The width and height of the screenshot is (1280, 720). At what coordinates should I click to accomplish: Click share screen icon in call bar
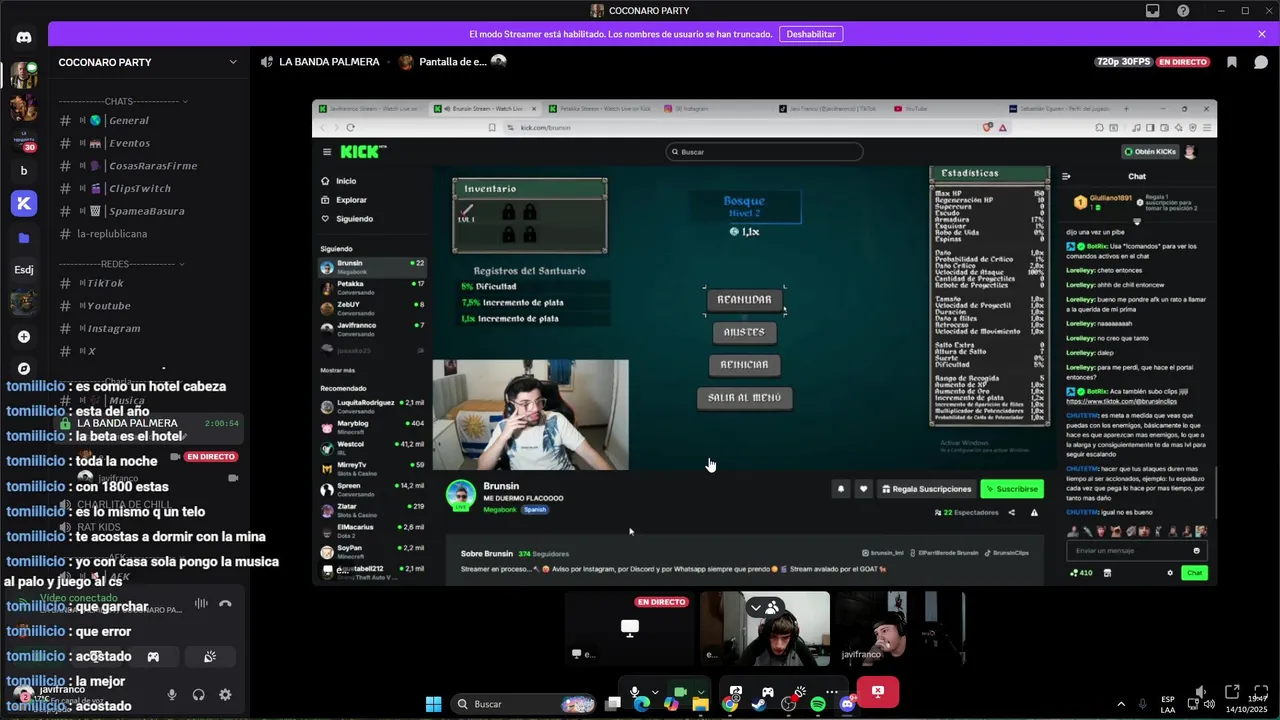pos(736,692)
